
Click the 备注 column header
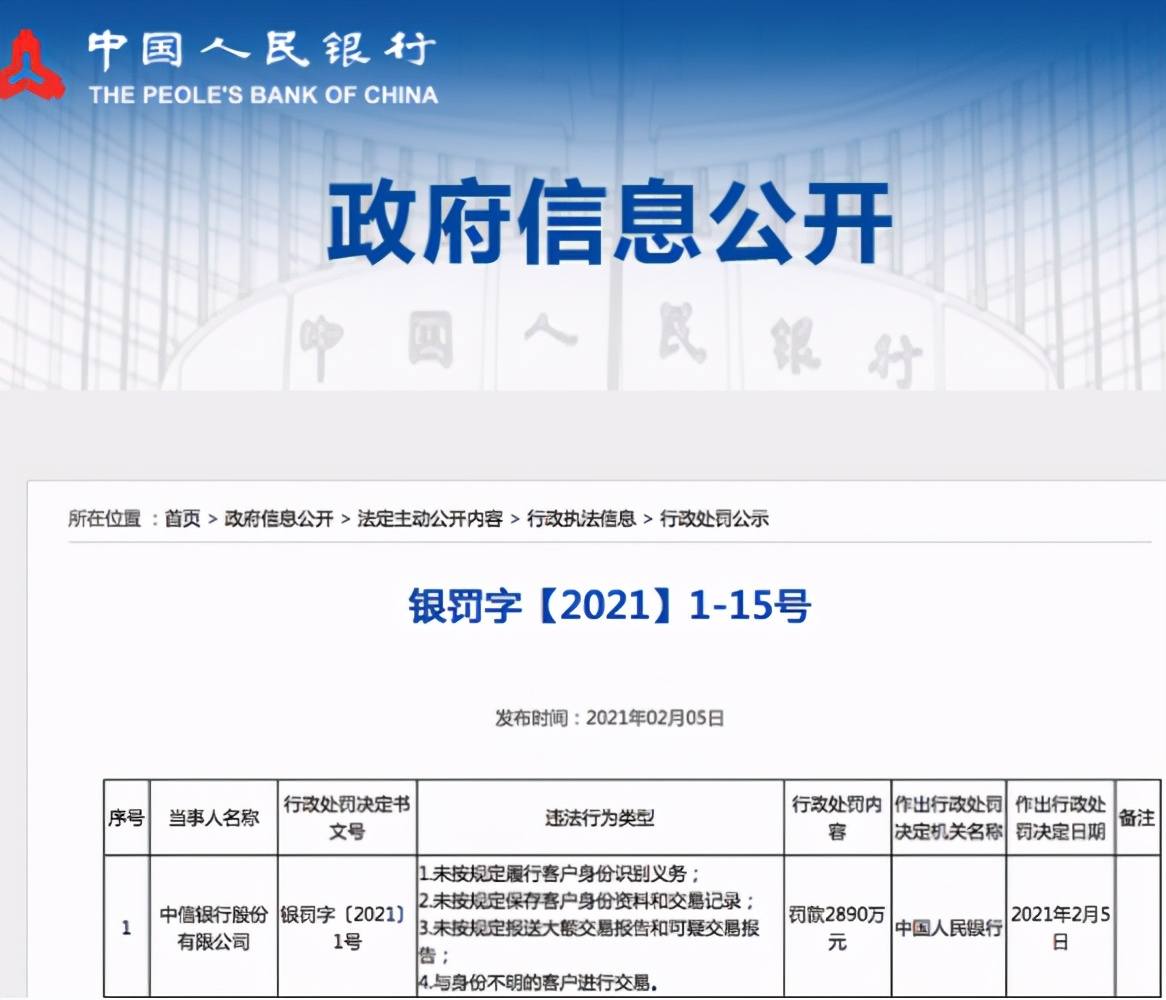[x=1137, y=818]
